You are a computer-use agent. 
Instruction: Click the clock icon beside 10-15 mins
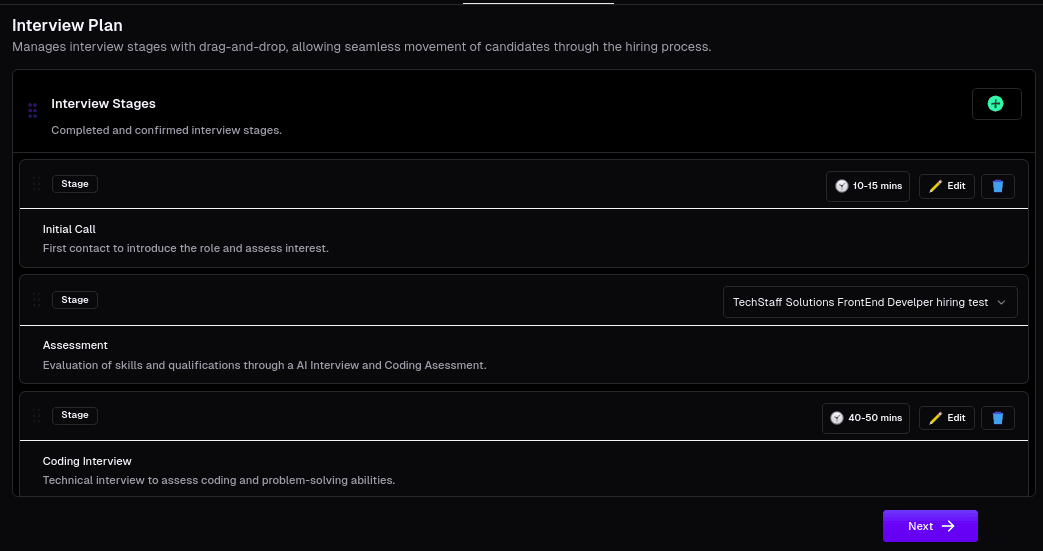tap(841, 186)
